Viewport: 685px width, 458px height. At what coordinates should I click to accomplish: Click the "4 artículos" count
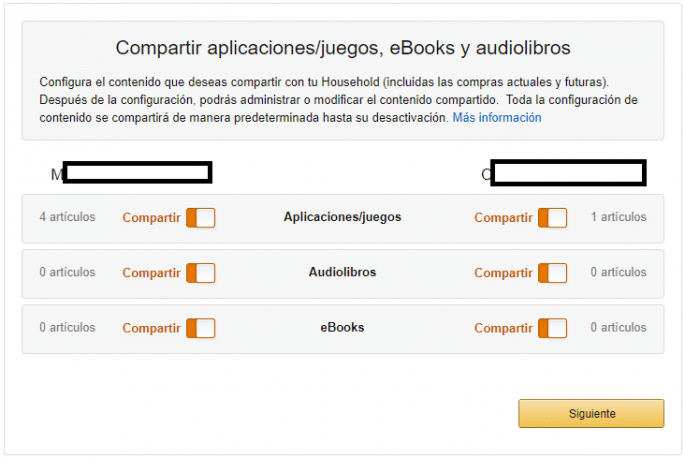[68, 217]
